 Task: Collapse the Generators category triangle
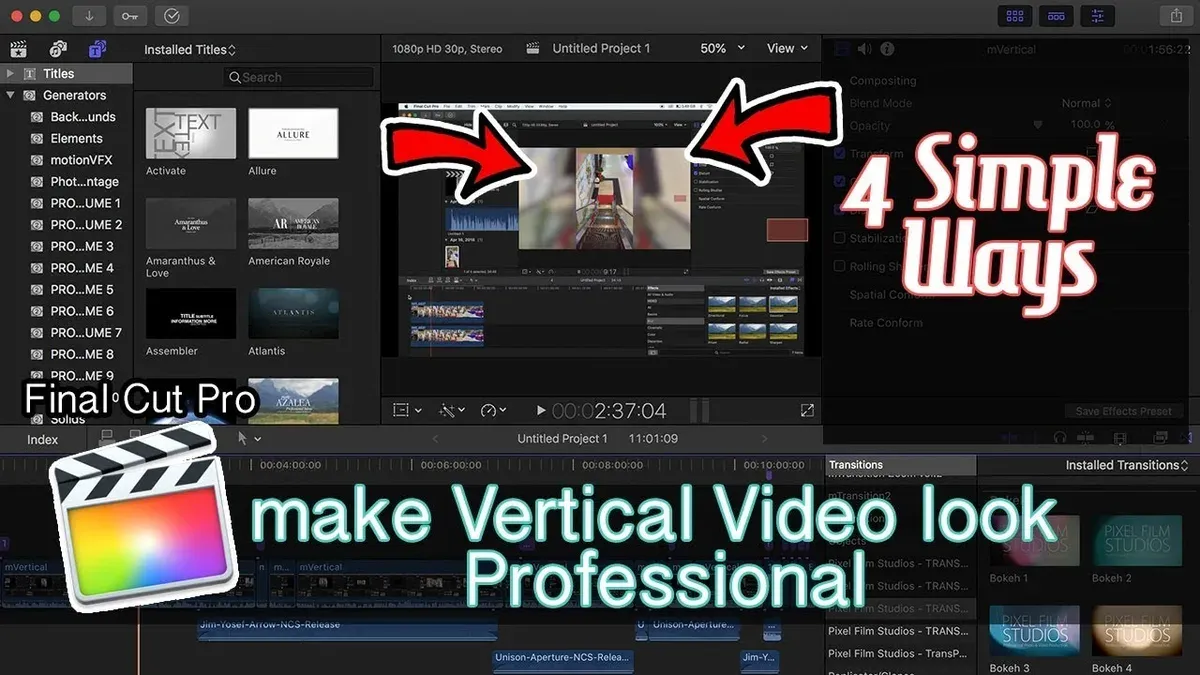click(x=10, y=95)
